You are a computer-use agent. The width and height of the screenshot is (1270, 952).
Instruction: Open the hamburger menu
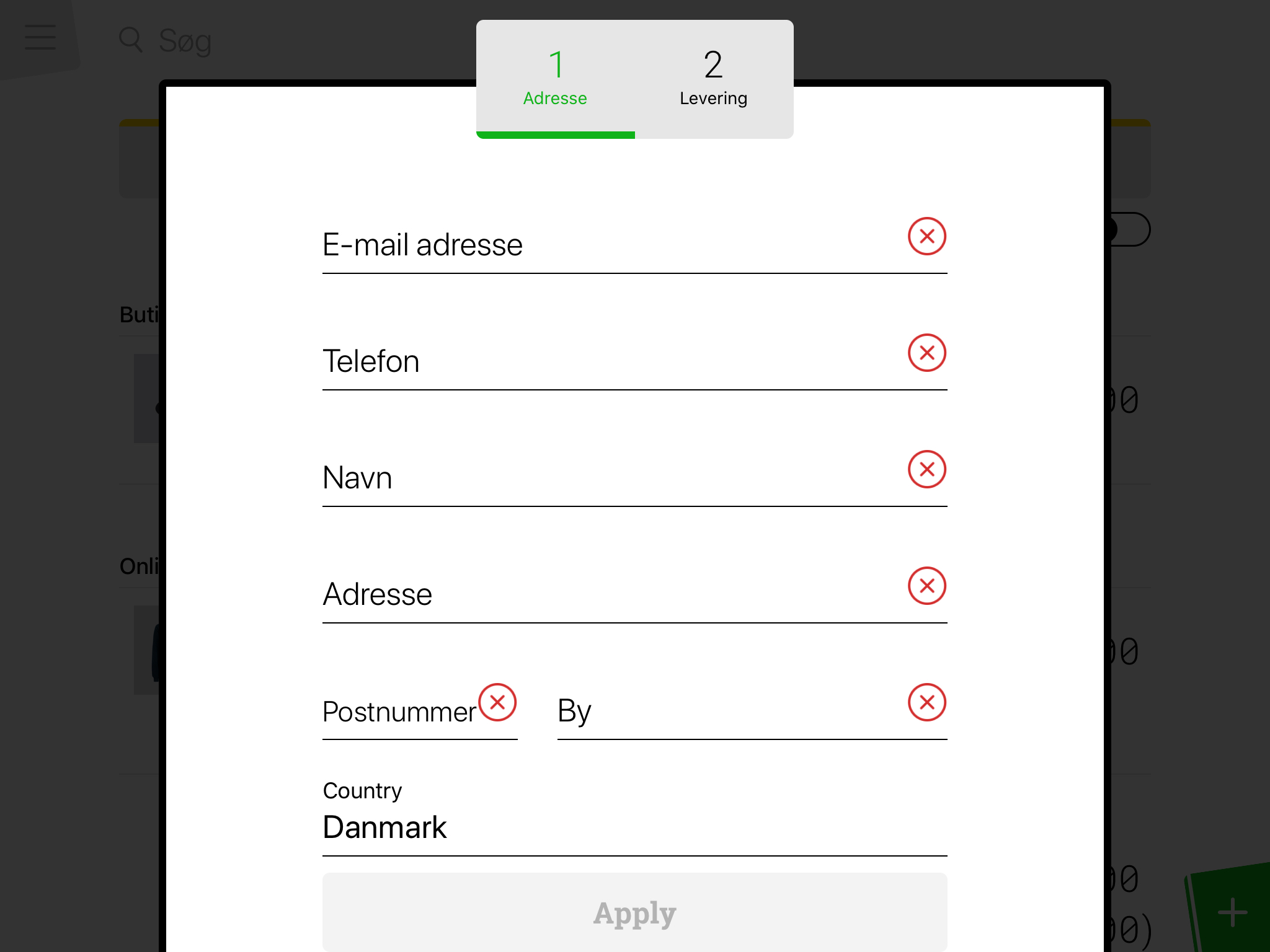click(x=40, y=37)
